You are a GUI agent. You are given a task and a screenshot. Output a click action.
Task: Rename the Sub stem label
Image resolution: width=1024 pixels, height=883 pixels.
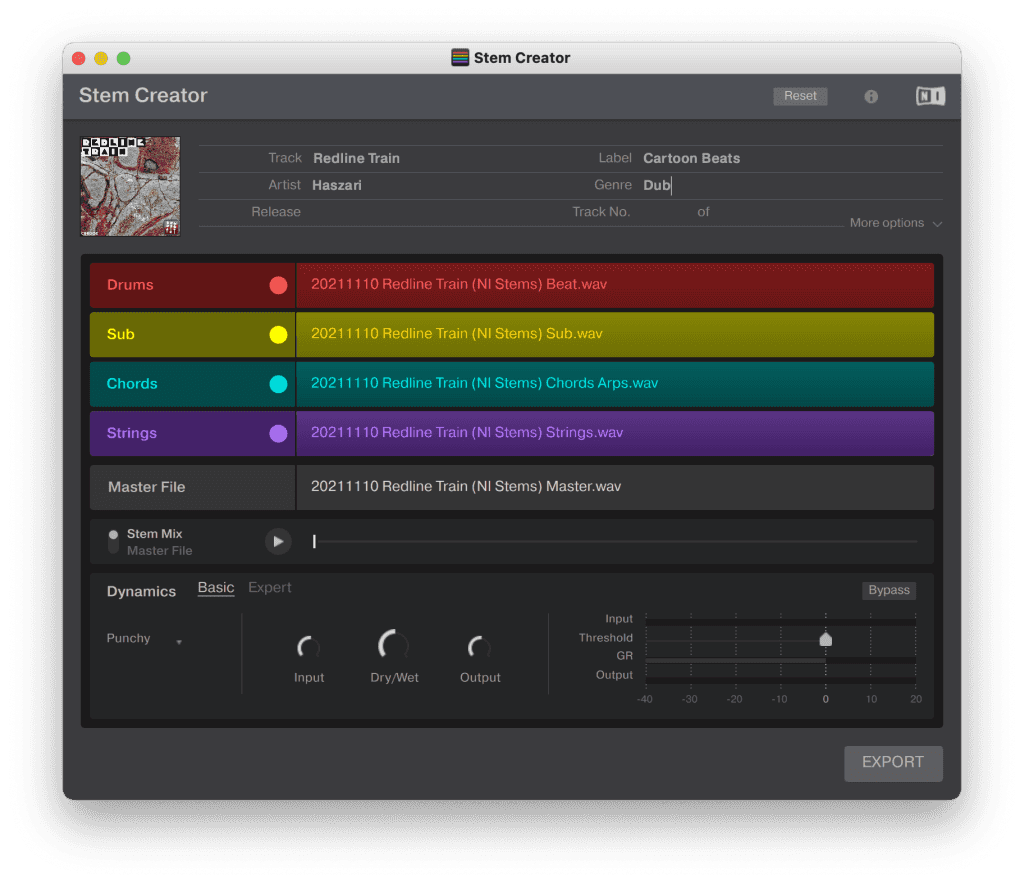point(120,334)
